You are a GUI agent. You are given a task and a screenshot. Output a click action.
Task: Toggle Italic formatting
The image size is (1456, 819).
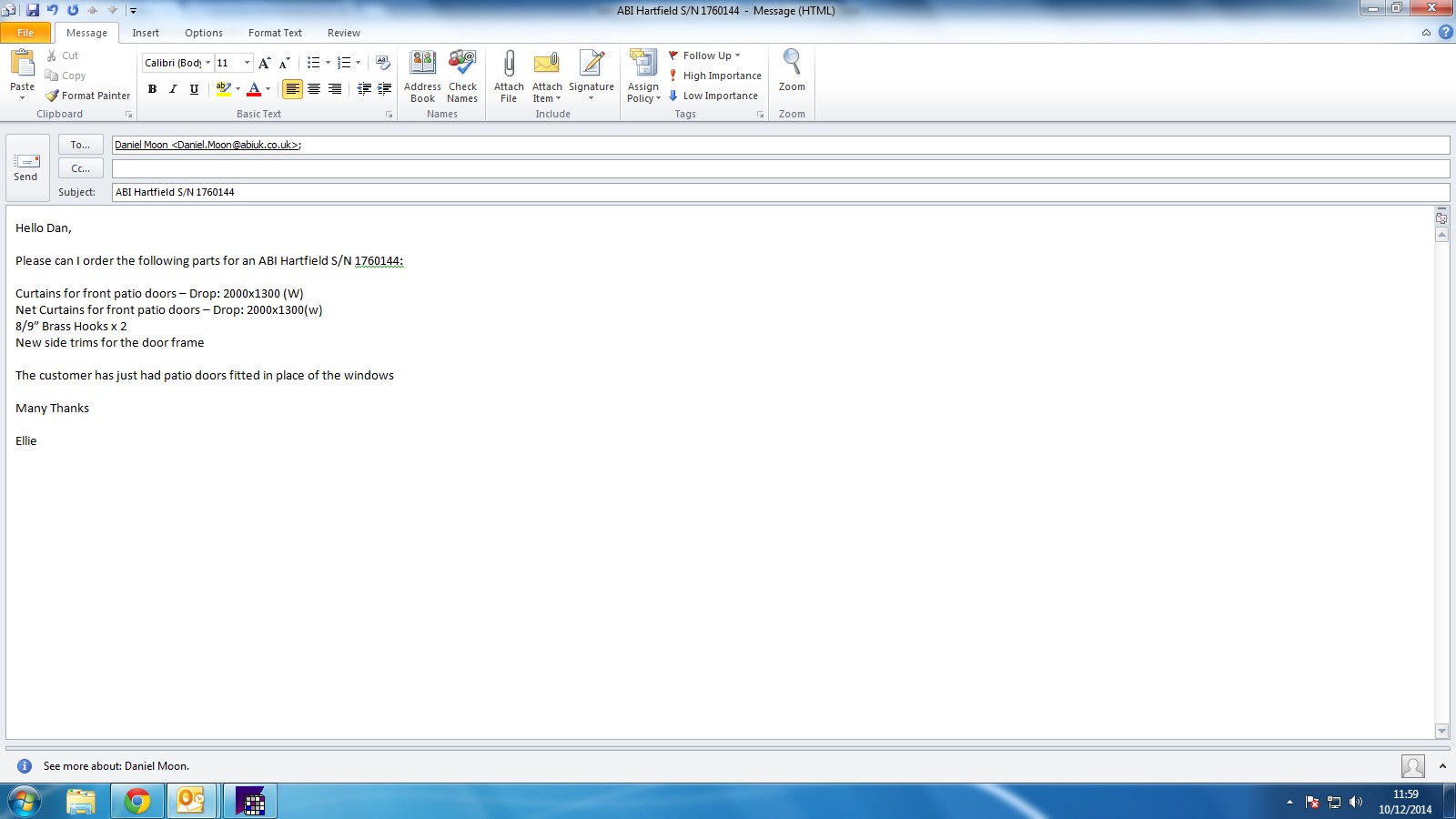coord(173,88)
